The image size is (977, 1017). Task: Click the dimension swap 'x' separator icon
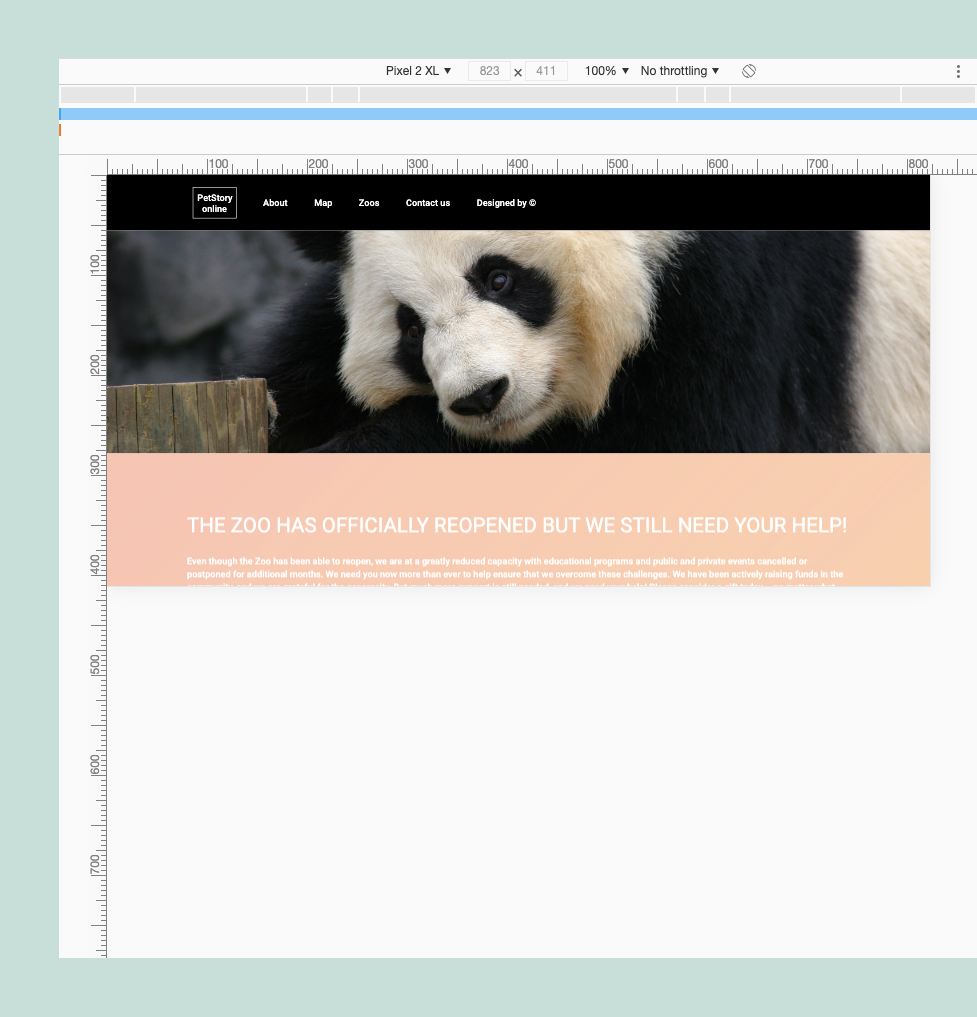point(517,71)
